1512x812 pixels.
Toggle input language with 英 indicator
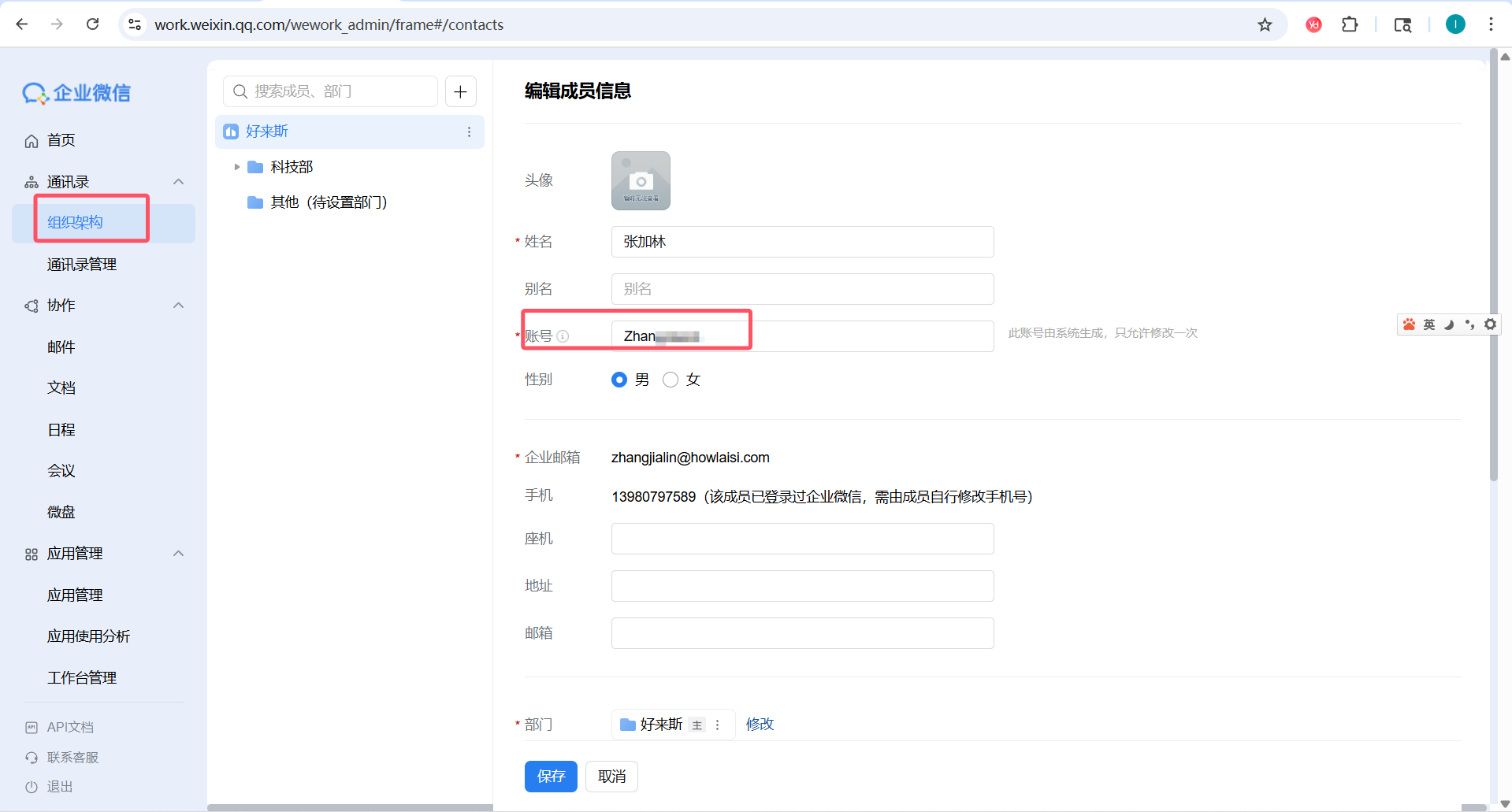click(1428, 324)
